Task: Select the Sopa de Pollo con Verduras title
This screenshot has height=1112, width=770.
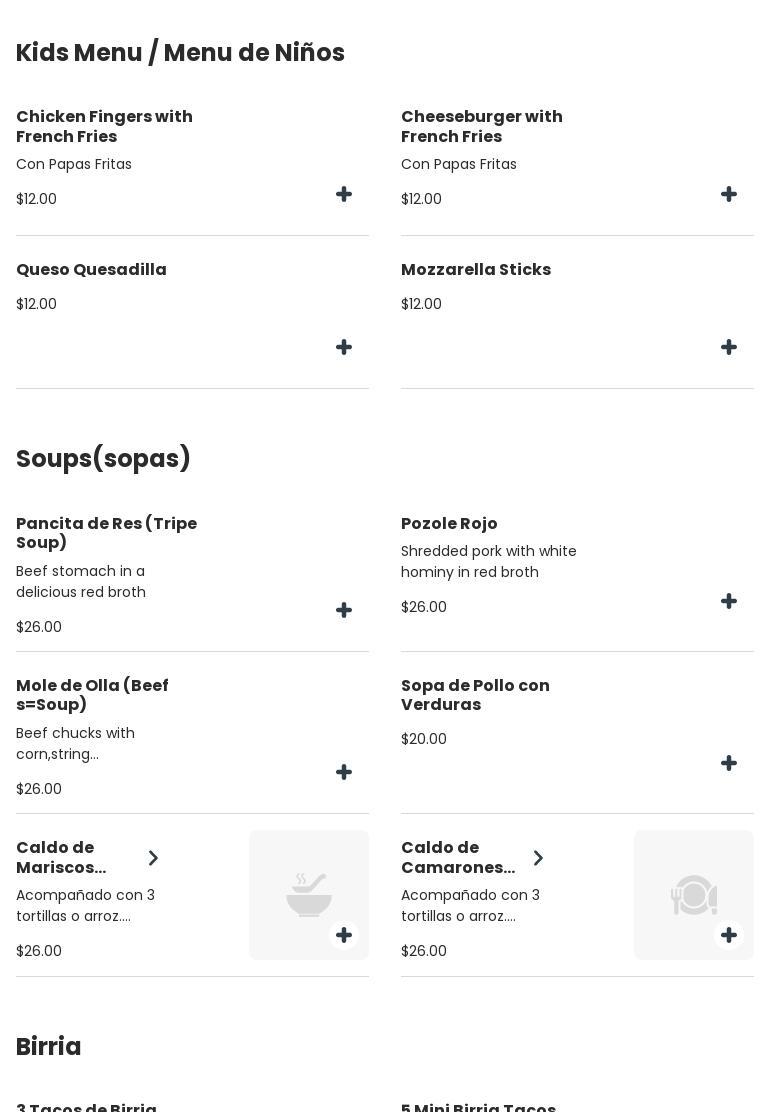Action: point(475,695)
